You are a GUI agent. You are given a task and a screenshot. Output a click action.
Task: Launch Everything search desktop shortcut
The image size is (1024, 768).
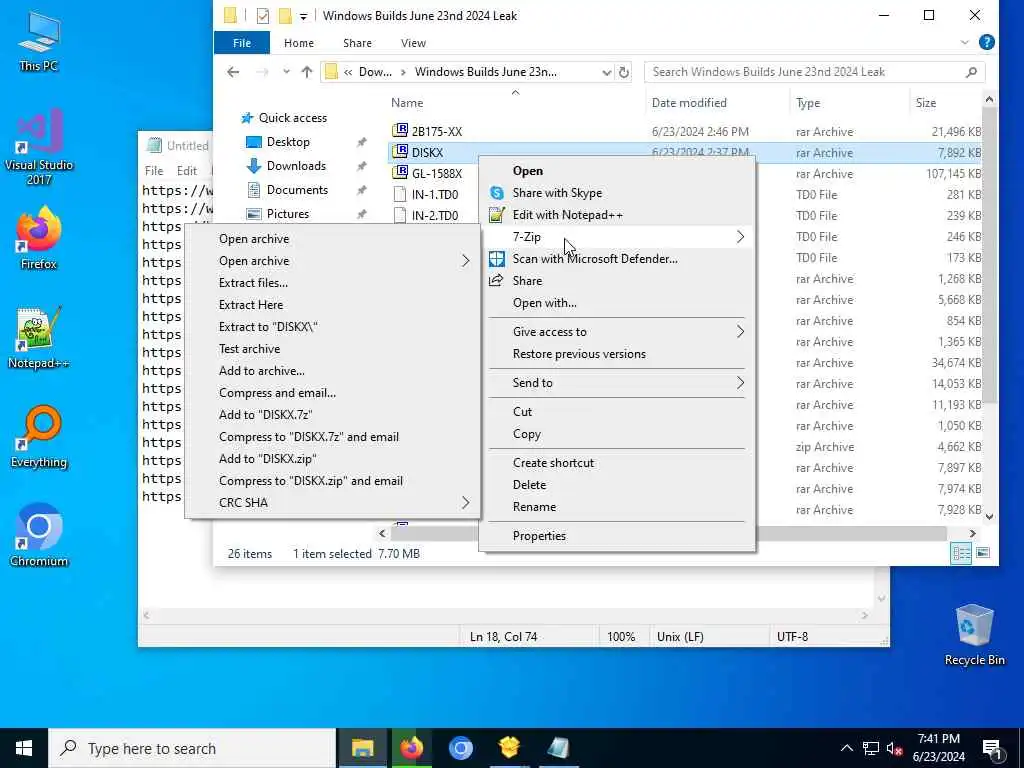click(x=39, y=438)
